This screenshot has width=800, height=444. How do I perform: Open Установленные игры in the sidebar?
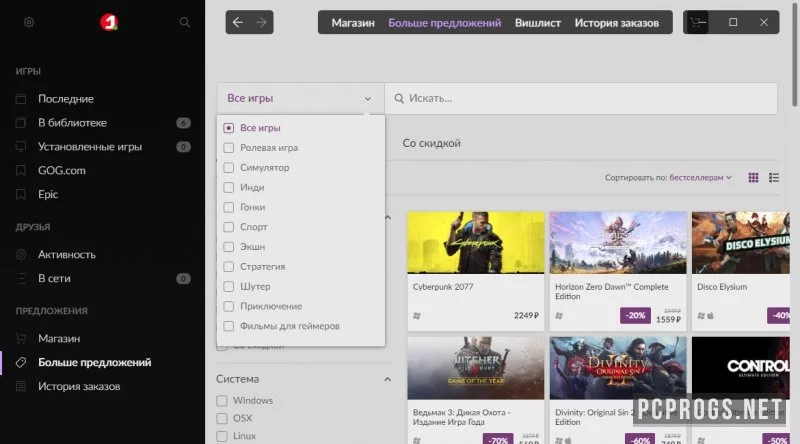tap(90, 146)
